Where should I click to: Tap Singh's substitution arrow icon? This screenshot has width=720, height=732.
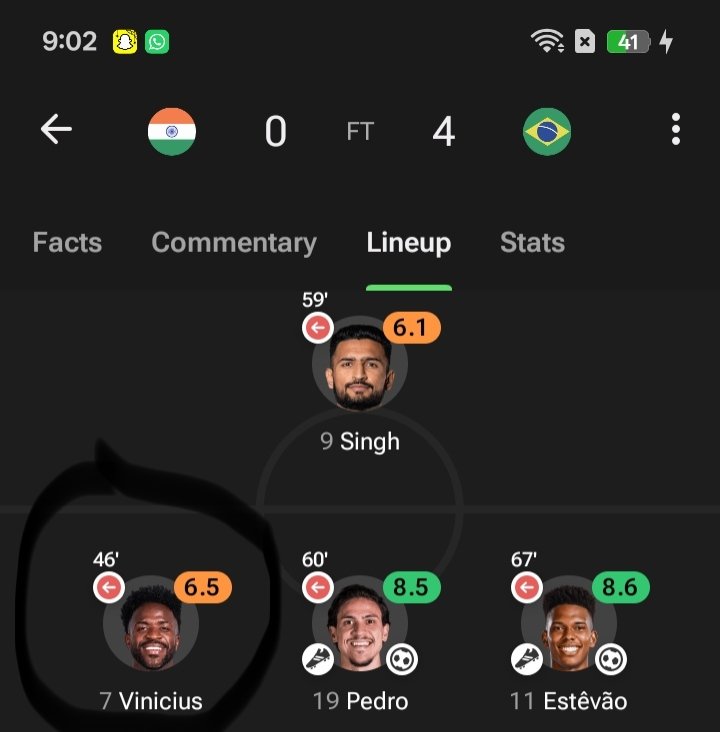coord(318,328)
